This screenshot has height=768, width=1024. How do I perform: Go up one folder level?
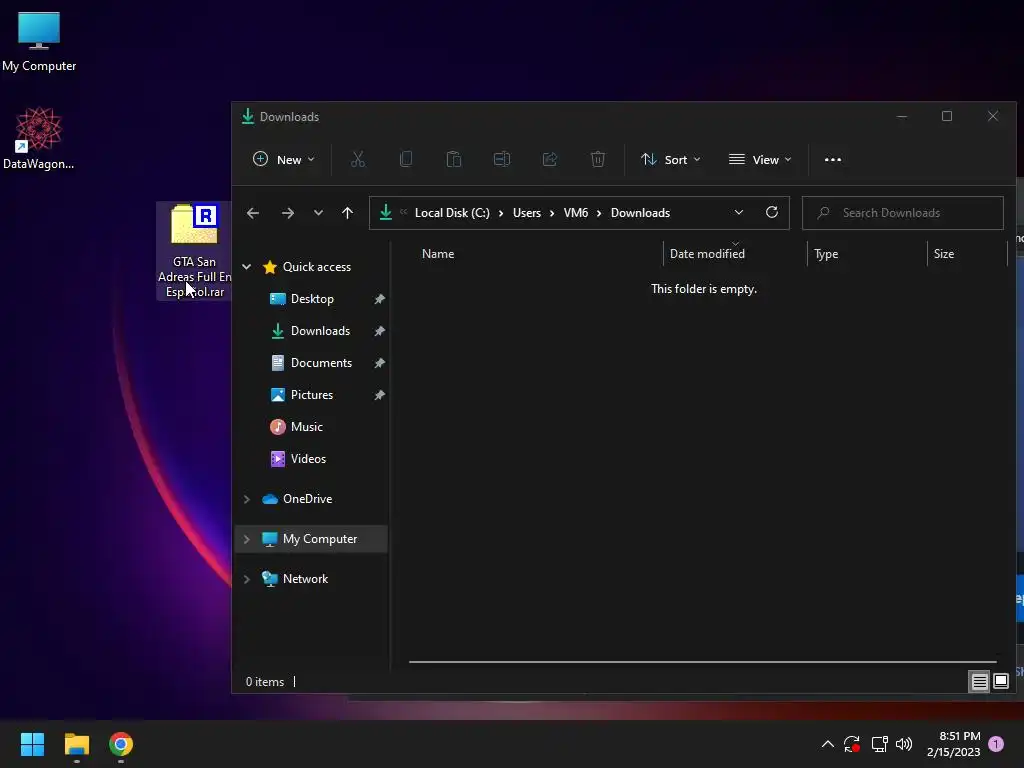tap(347, 213)
